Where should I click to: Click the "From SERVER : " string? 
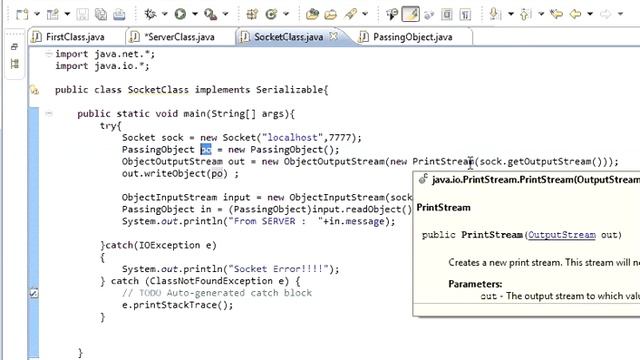(x=278, y=221)
